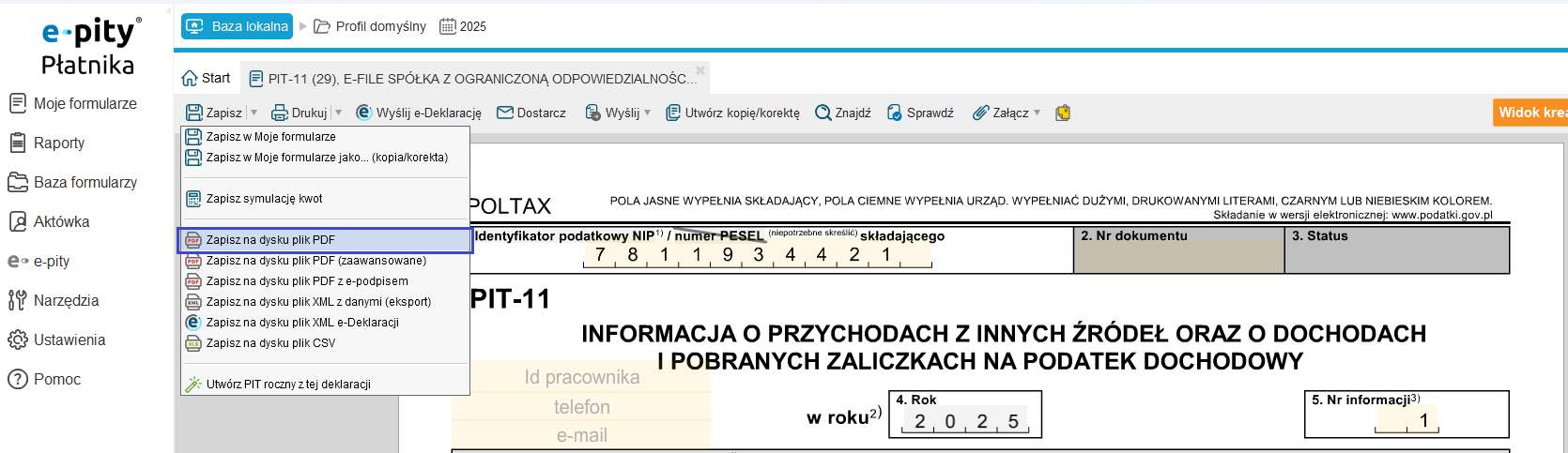The width and height of the screenshot is (1568, 453).
Task: Click the yellow icon after Załącz
Action: click(1063, 113)
